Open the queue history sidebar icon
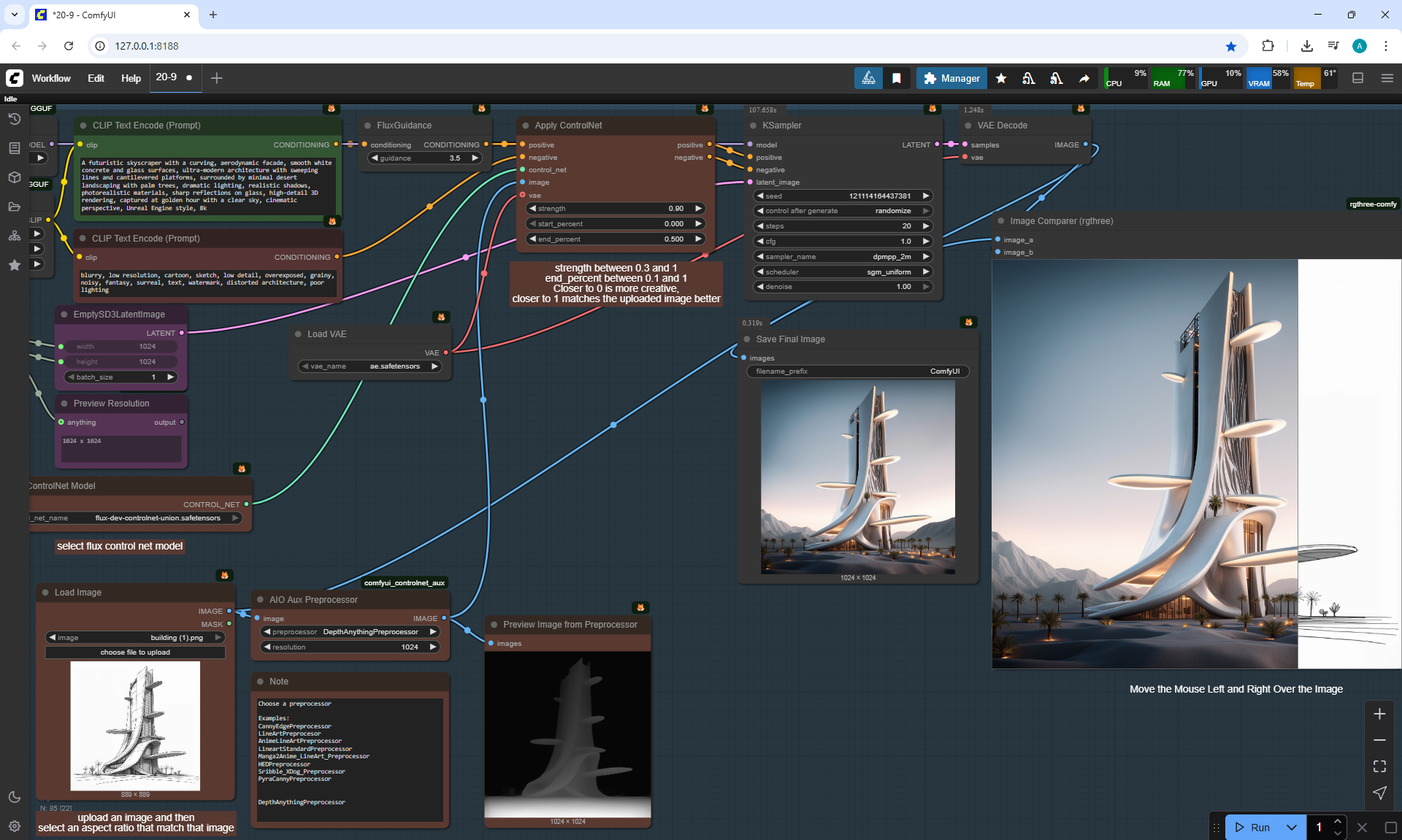The height and width of the screenshot is (840, 1402). coord(14,119)
